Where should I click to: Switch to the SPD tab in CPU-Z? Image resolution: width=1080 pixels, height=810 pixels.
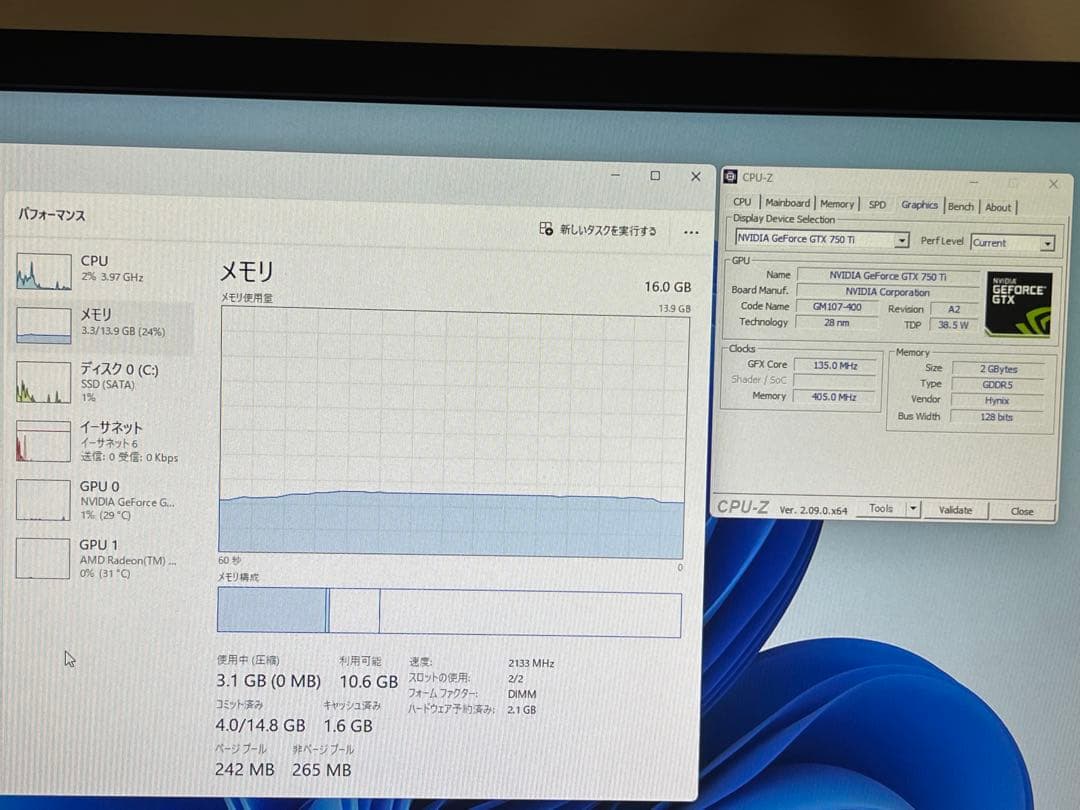point(877,204)
